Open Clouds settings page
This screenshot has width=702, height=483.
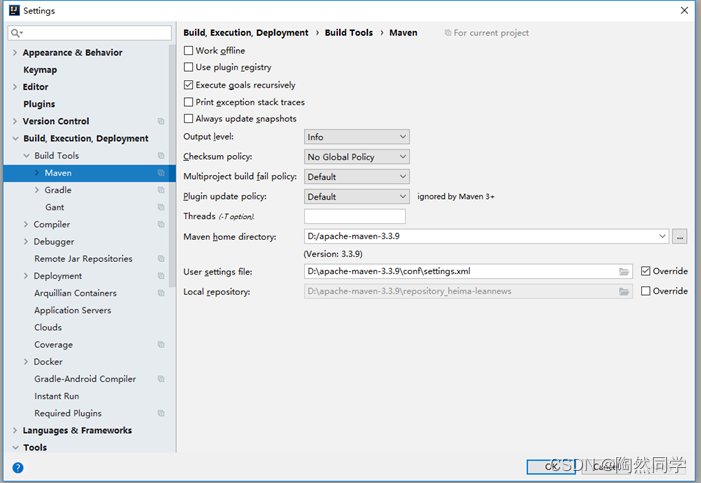48,327
